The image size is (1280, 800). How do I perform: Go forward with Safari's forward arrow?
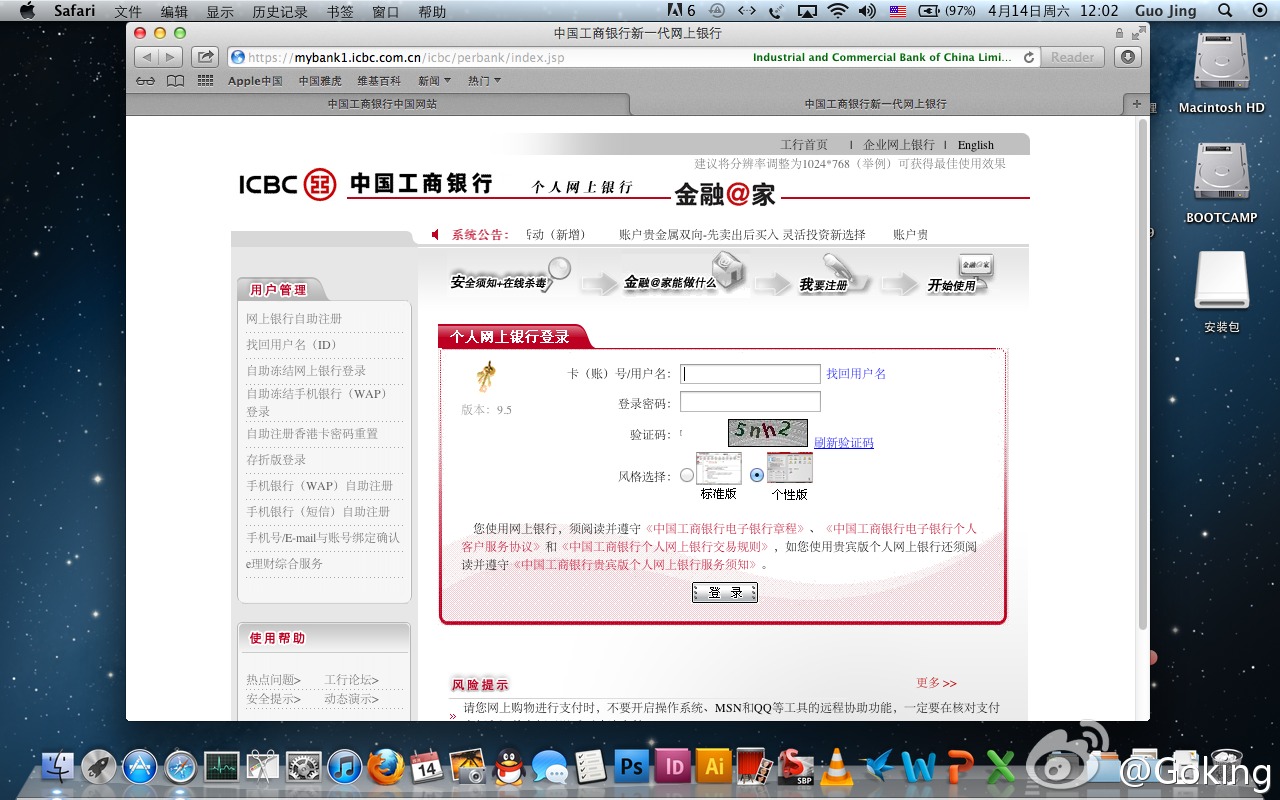click(171, 57)
